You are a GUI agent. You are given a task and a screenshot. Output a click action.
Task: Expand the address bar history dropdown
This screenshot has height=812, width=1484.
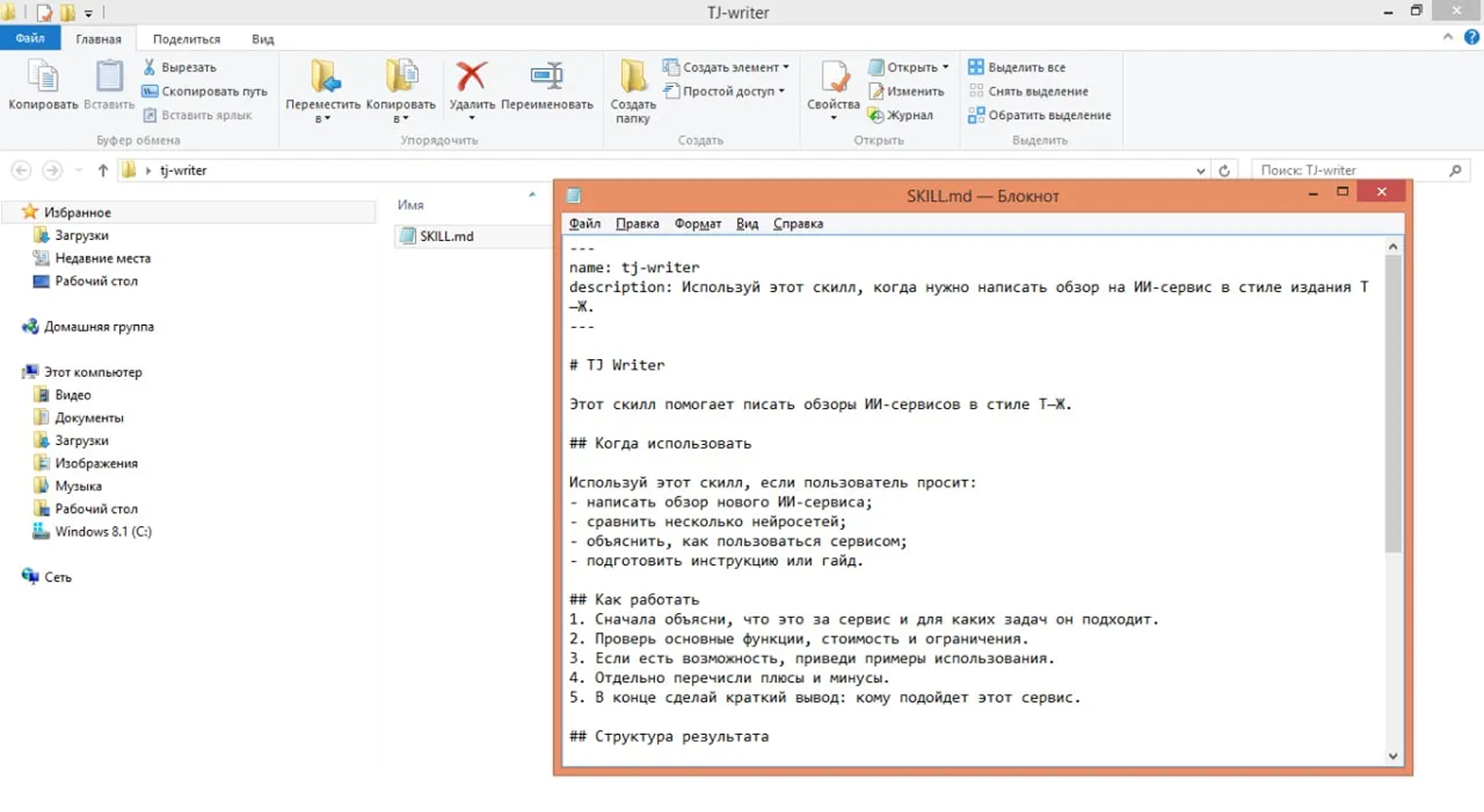(1201, 170)
